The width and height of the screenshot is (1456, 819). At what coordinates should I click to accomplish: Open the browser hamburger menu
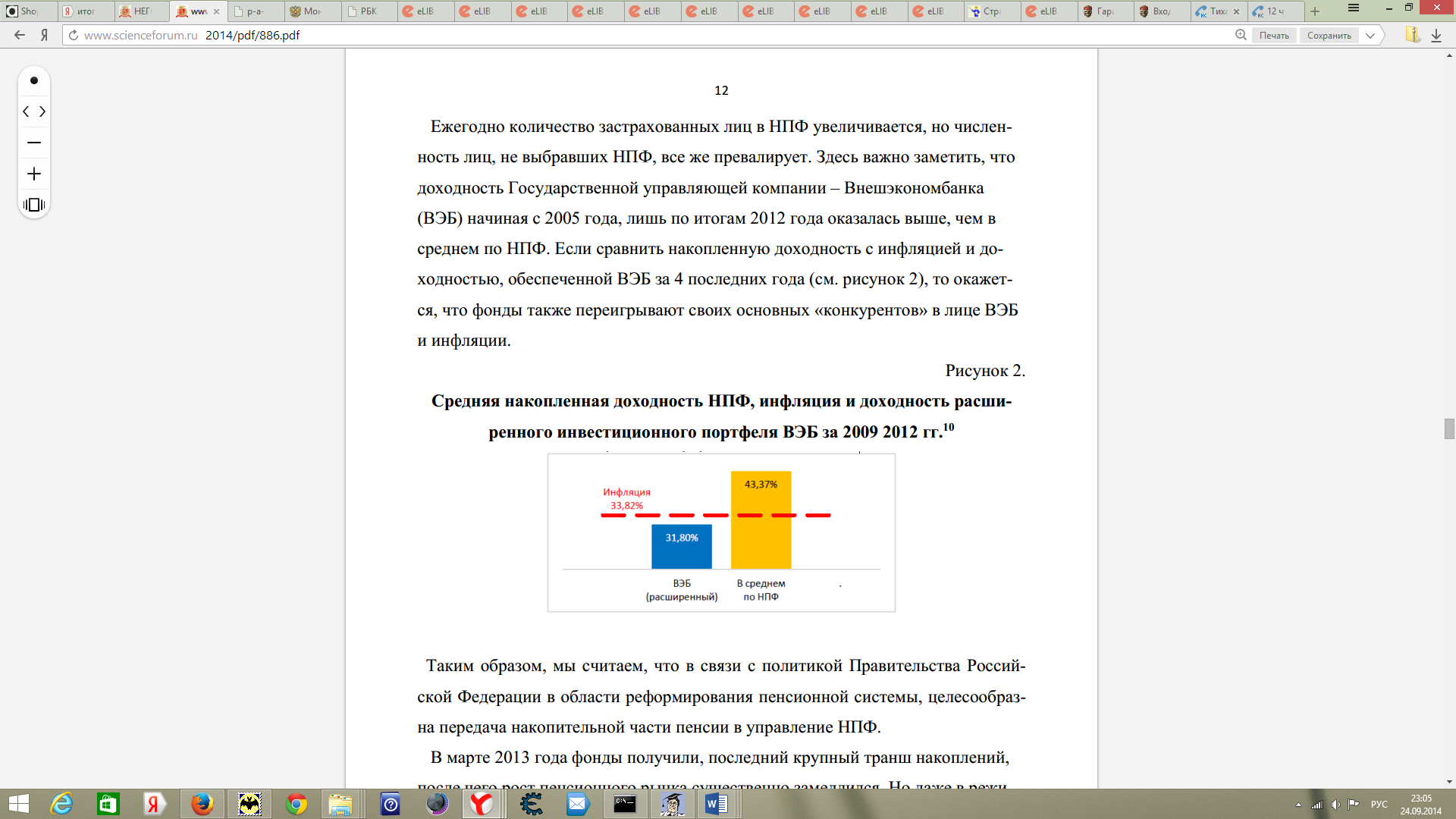point(1354,8)
